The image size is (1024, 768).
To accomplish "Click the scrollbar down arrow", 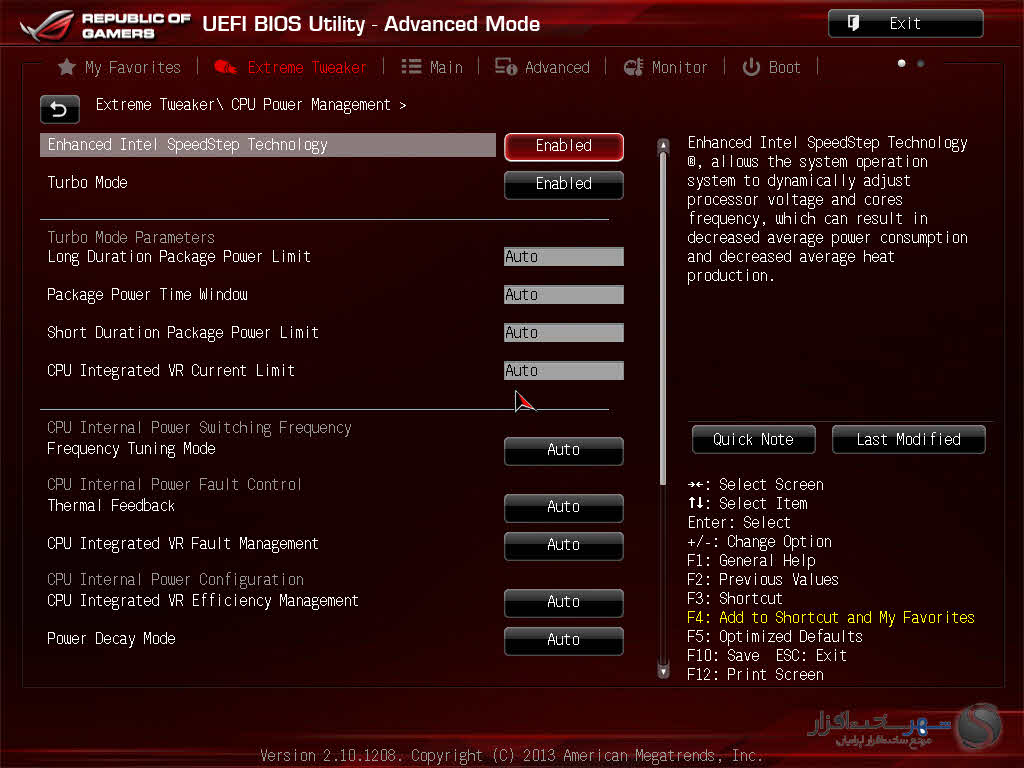I will (x=662, y=672).
